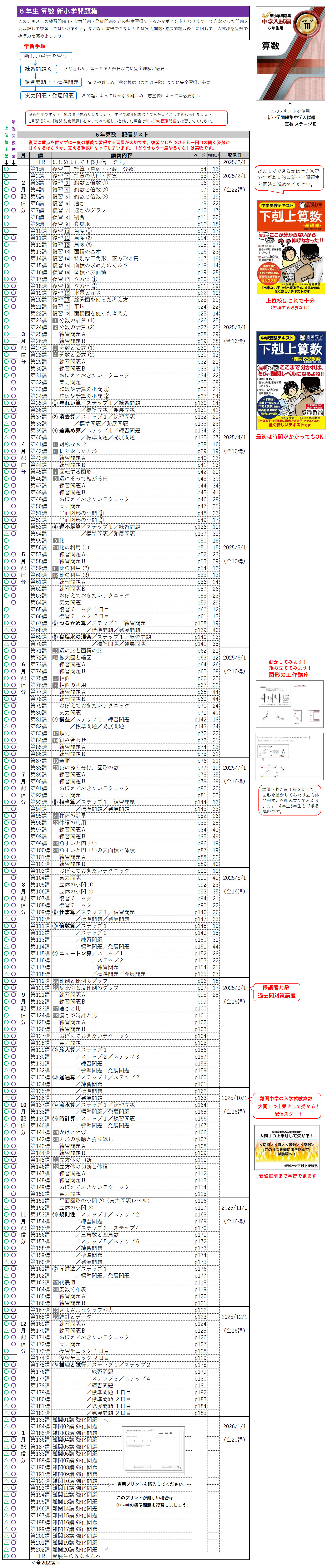Toggle the first-column circle in 第1講 row
The height and width of the screenshot is (1568, 327).
[x=6, y=169]
